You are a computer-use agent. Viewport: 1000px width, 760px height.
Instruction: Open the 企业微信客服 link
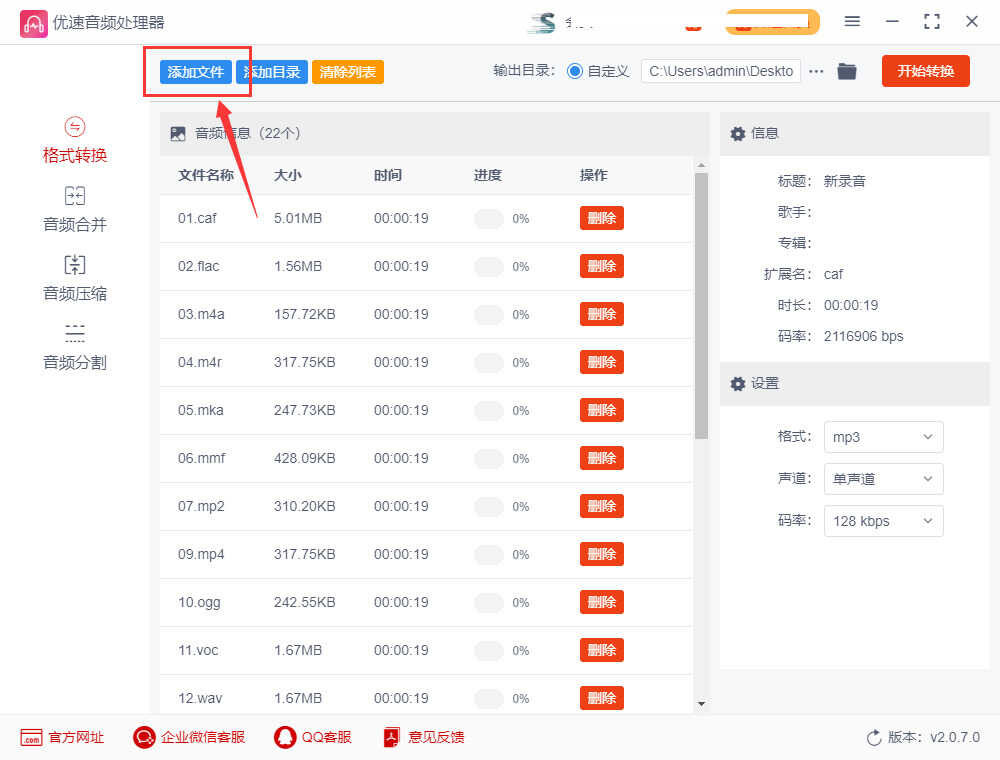[189, 737]
